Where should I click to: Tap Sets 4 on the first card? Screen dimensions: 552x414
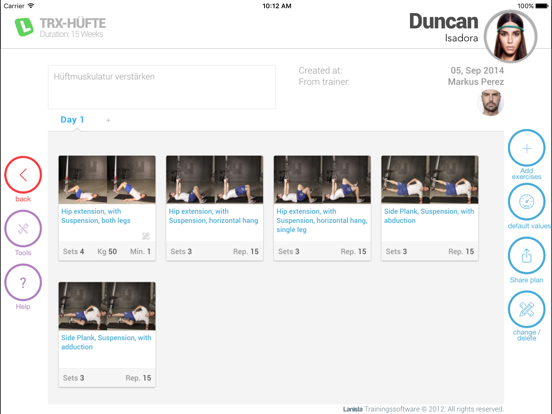pyautogui.click(x=73, y=251)
